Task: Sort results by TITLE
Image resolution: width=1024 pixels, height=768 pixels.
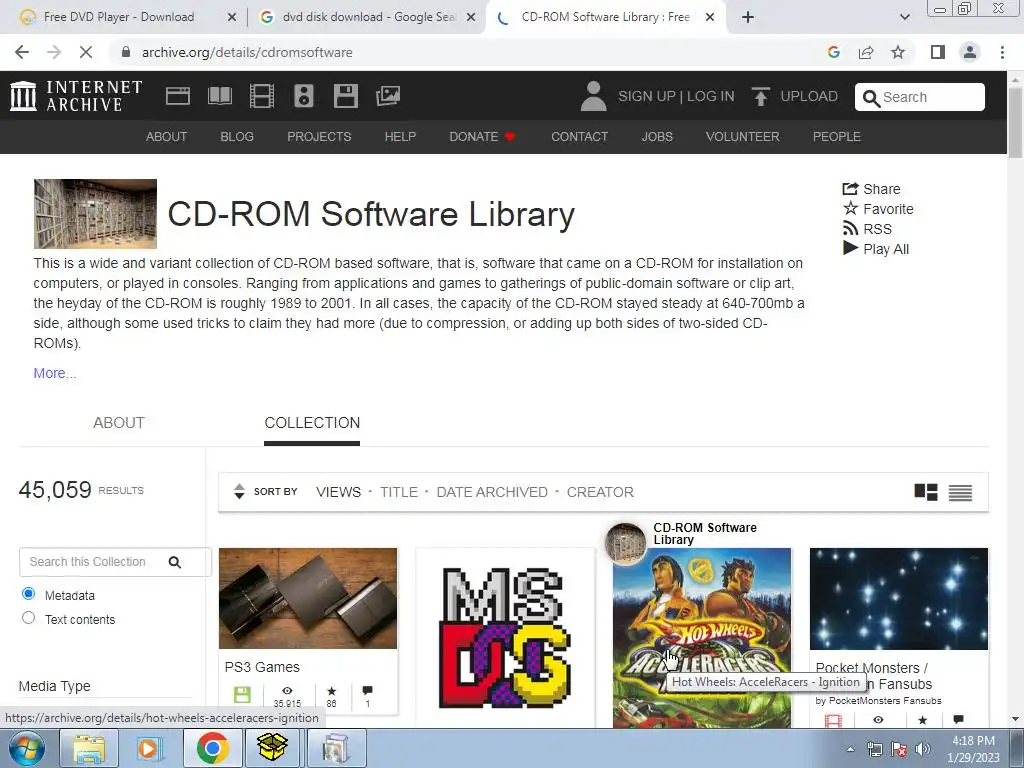Action: click(x=399, y=492)
